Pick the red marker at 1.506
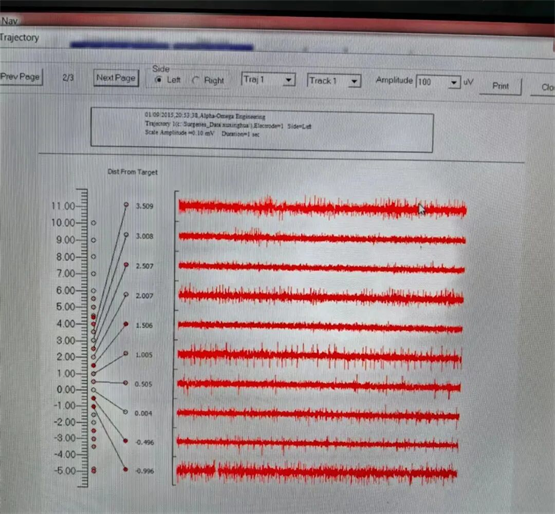This screenshot has width=555, height=514. (126, 324)
